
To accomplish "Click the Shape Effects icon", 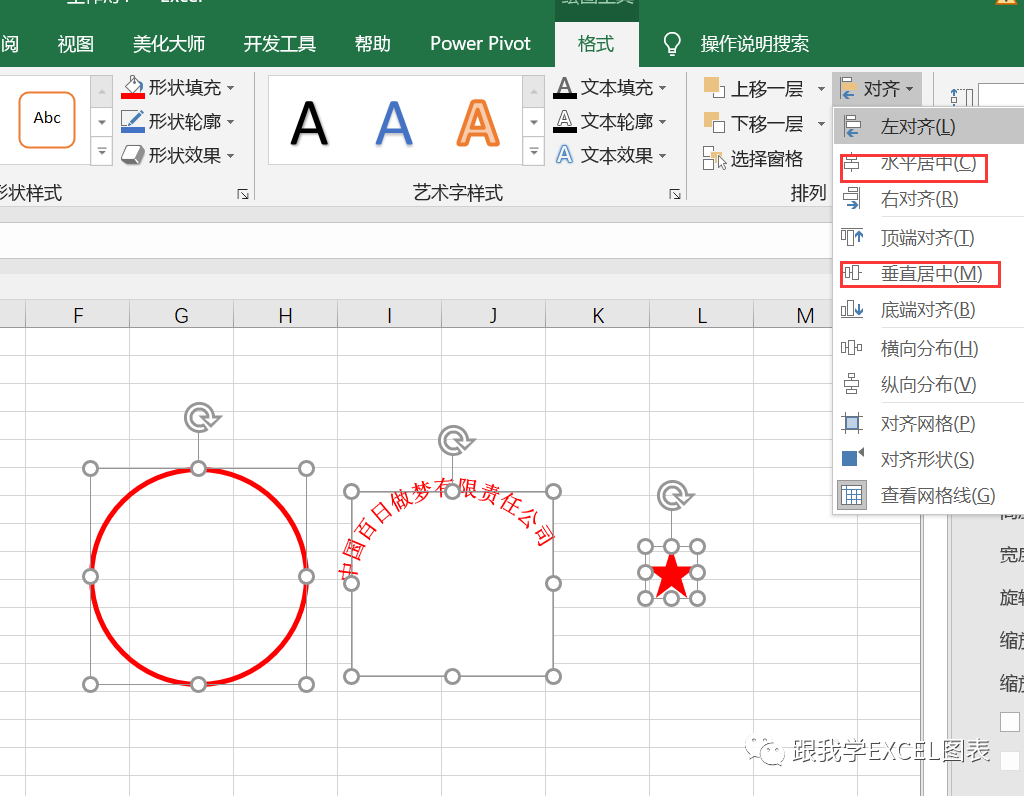I will click(x=133, y=155).
